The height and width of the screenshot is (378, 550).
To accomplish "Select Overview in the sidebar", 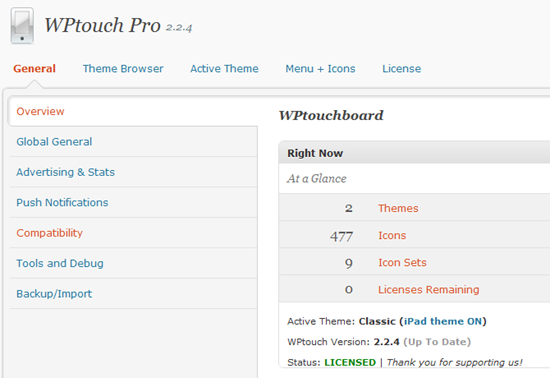I will (x=40, y=112).
